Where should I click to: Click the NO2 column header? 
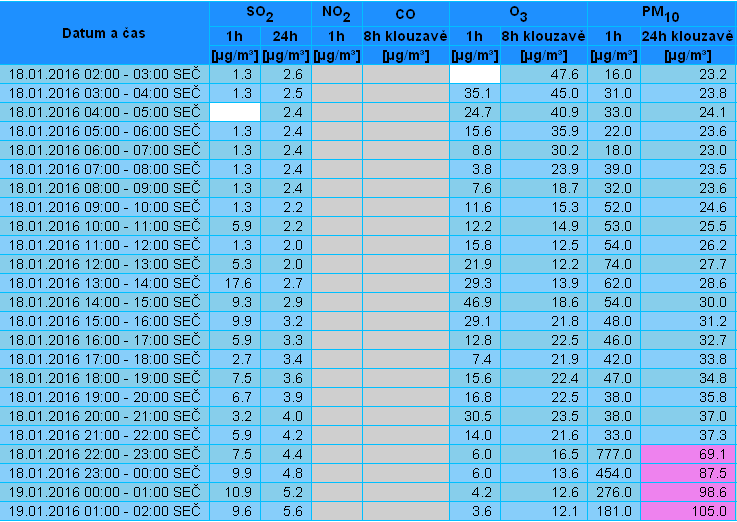[336, 13]
